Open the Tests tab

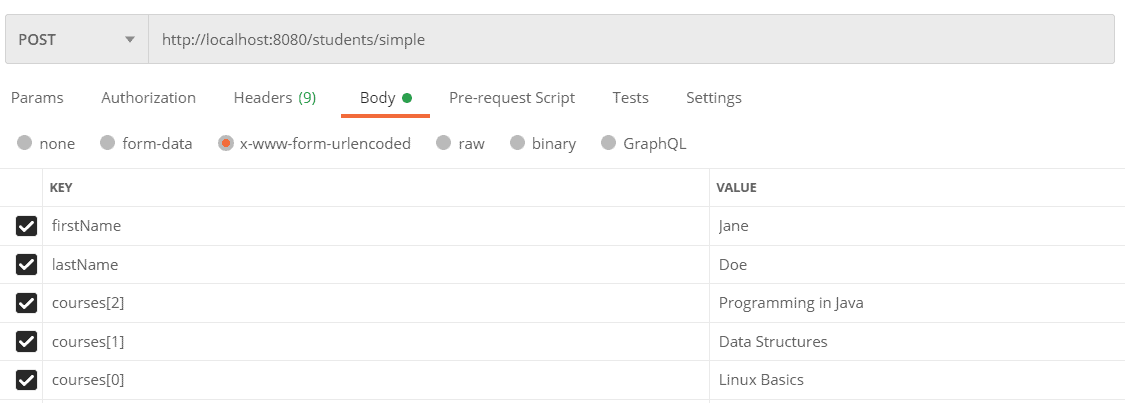pyautogui.click(x=630, y=98)
